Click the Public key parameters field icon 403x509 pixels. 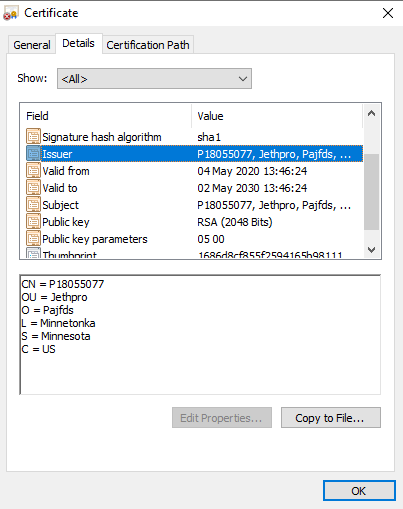[33, 239]
